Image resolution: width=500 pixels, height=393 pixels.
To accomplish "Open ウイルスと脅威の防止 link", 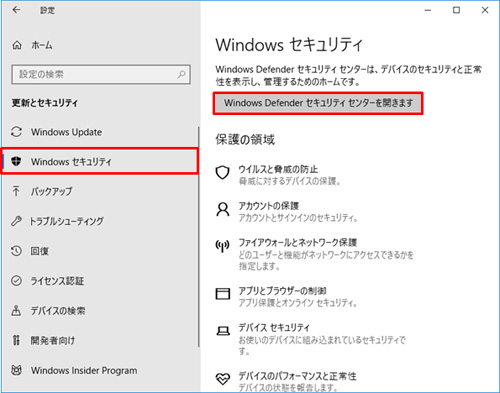I will [278, 169].
